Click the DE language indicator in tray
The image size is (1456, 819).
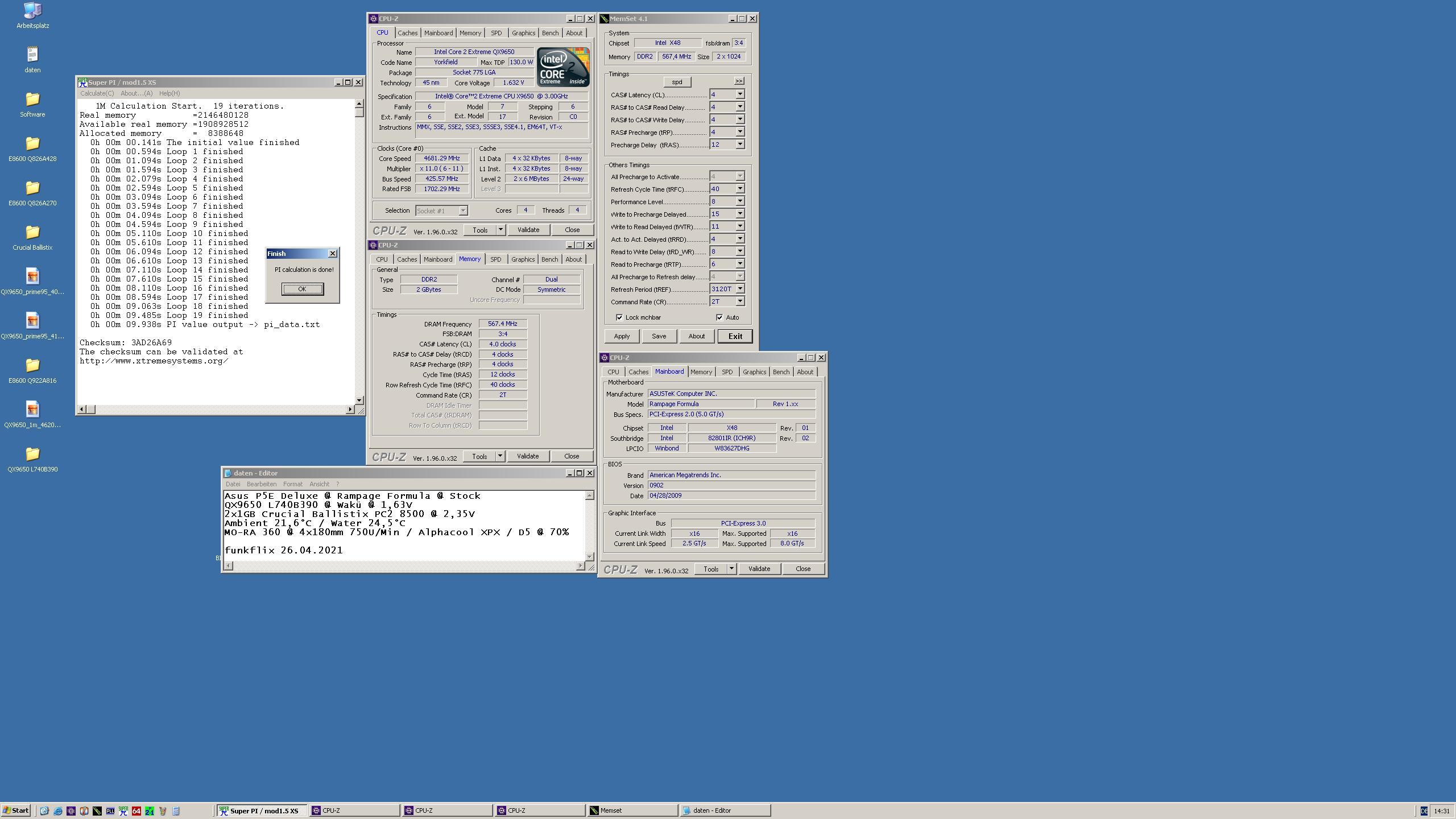point(1424,811)
